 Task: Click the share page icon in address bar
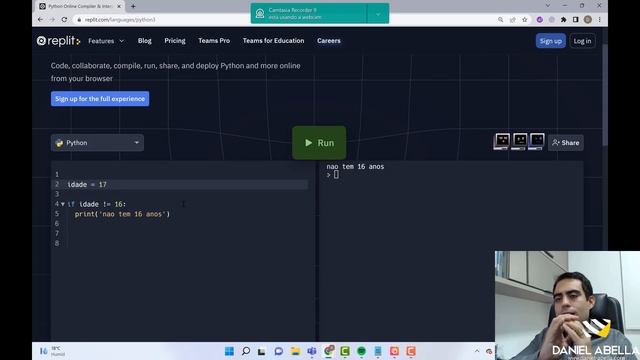(513, 20)
